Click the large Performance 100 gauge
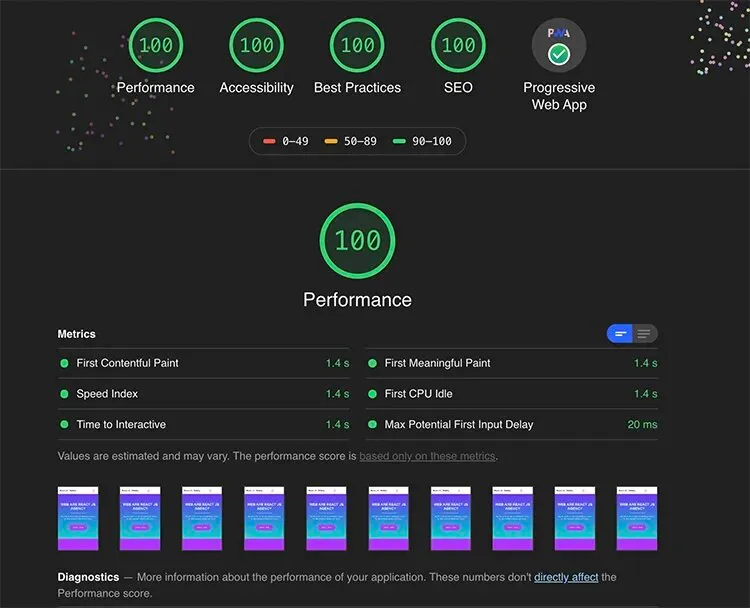750x608 pixels. (x=357, y=241)
